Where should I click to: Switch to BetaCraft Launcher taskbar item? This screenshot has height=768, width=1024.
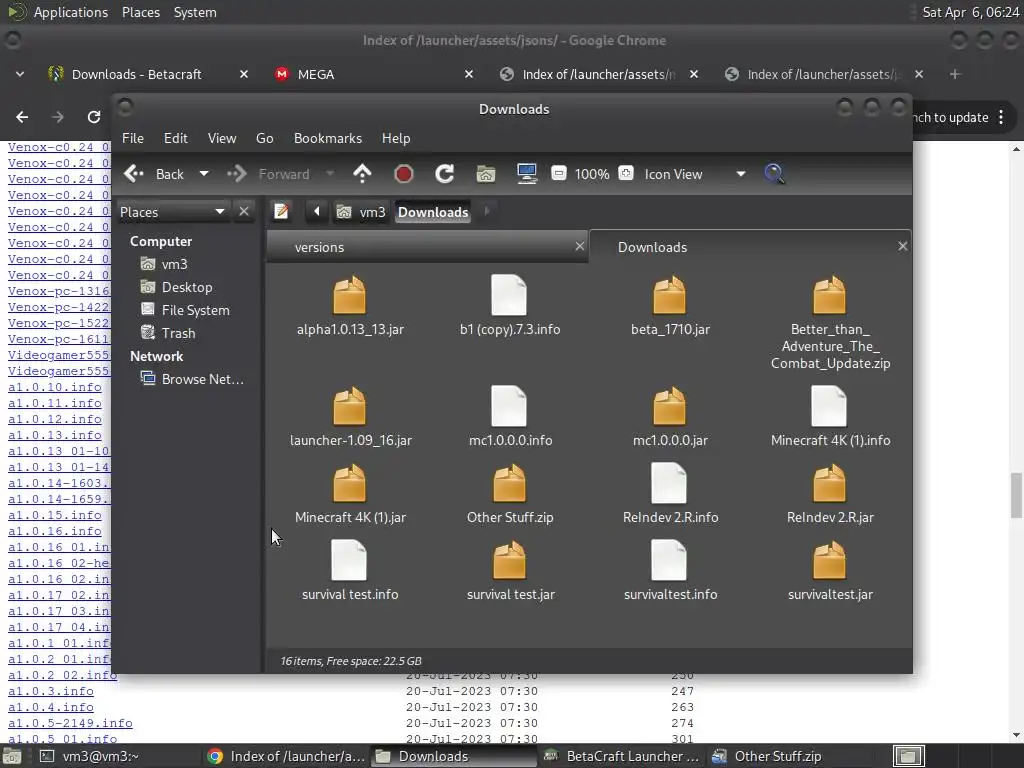tap(621, 756)
